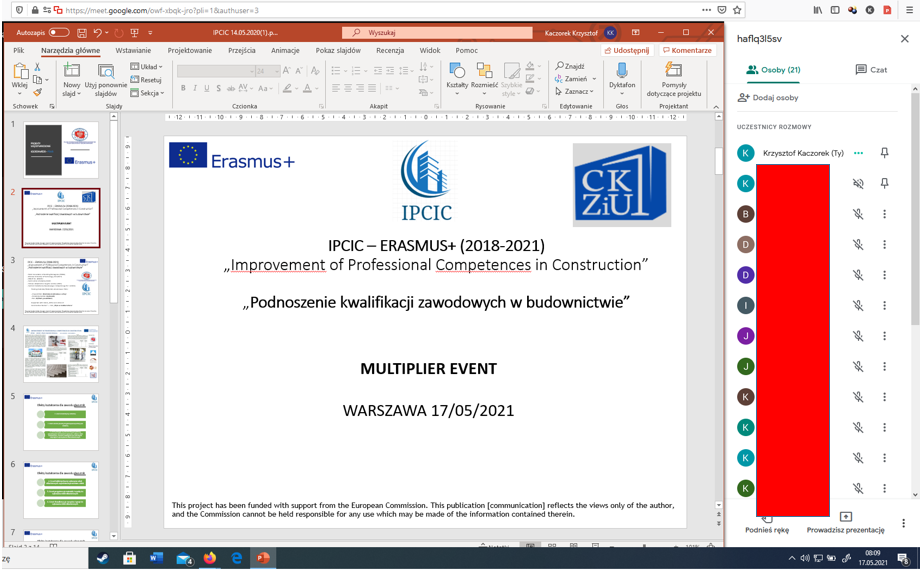
Task: Select slide 5 thumbnail
Action: (61, 422)
